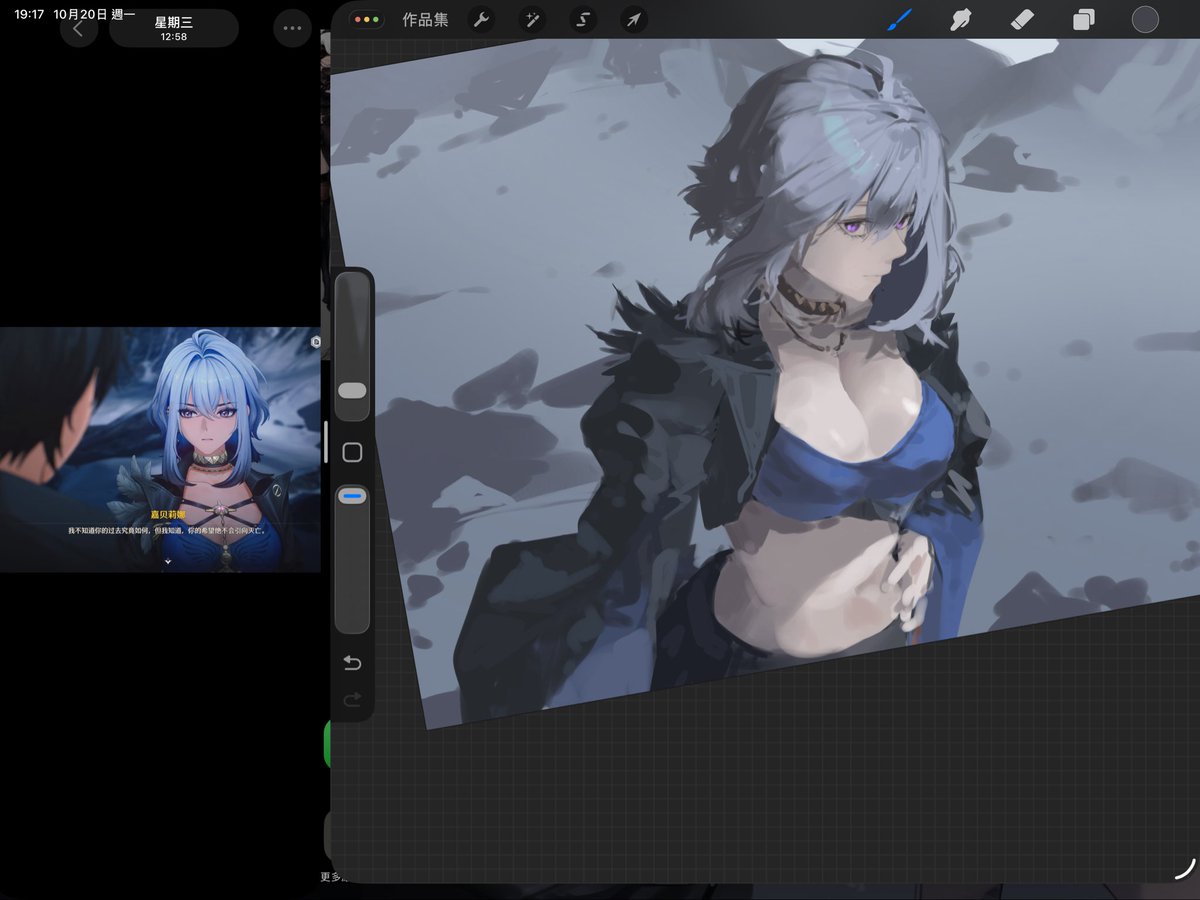
Task: Tap the dialogue continue arrow in reference image
Action: [168, 562]
